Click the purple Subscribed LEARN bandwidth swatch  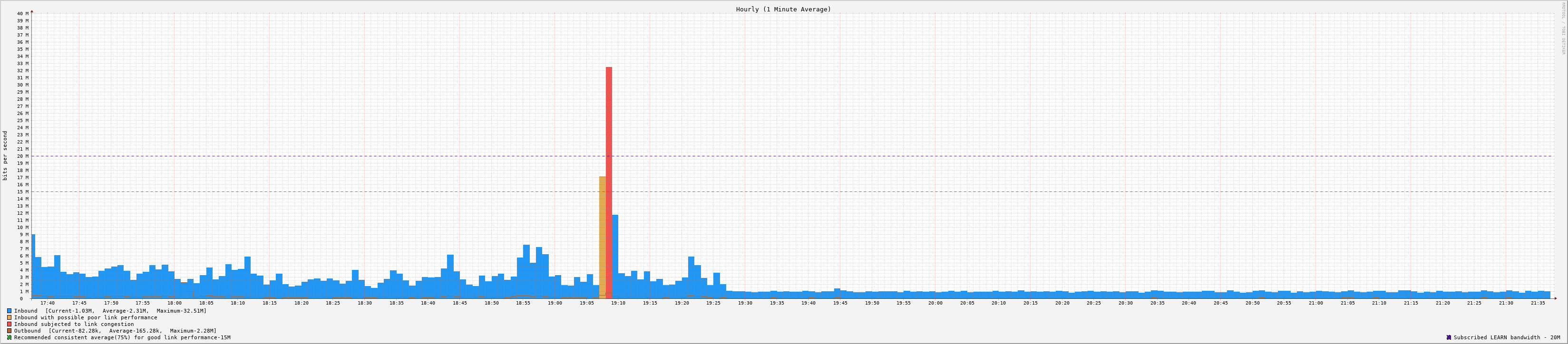[x=1449, y=337]
